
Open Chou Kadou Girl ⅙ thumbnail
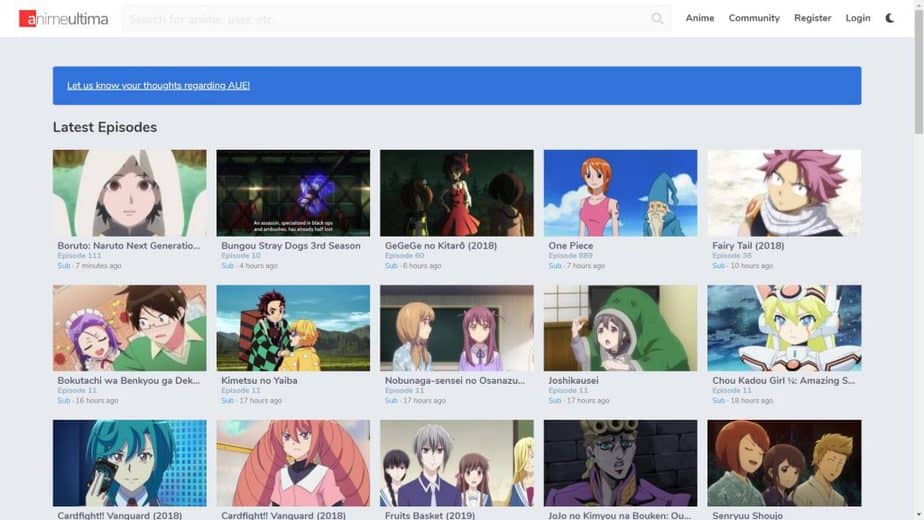[x=784, y=328]
